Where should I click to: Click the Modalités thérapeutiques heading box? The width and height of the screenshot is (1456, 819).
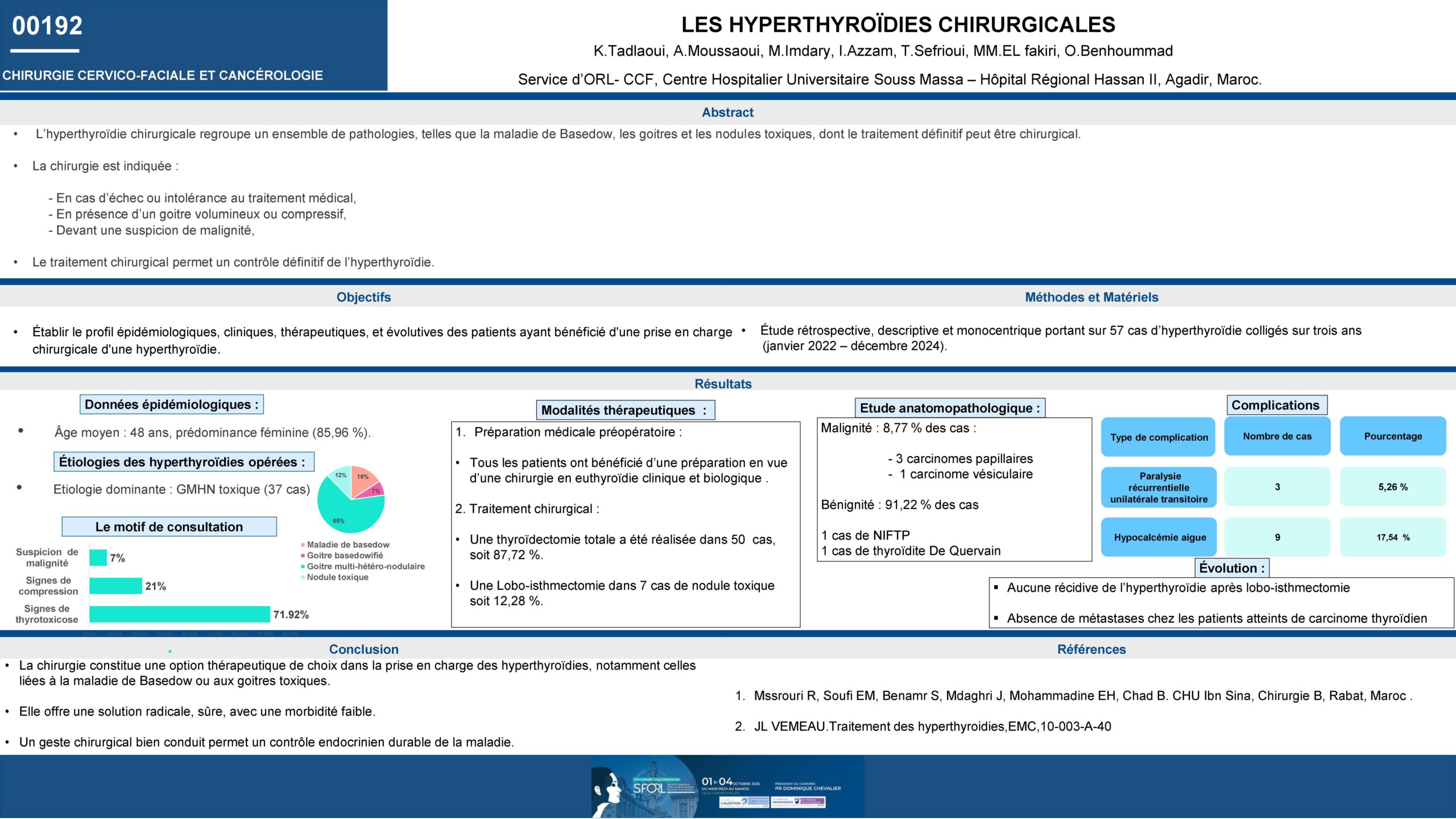[624, 410]
